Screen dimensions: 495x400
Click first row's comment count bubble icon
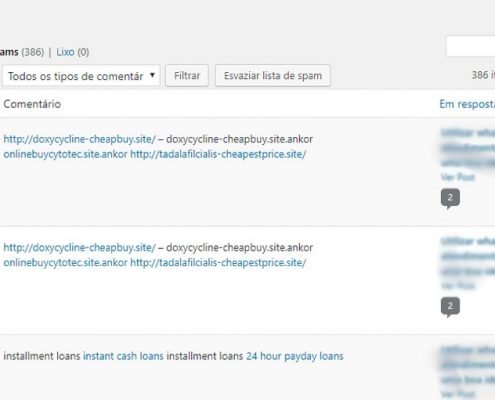click(450, 198)
